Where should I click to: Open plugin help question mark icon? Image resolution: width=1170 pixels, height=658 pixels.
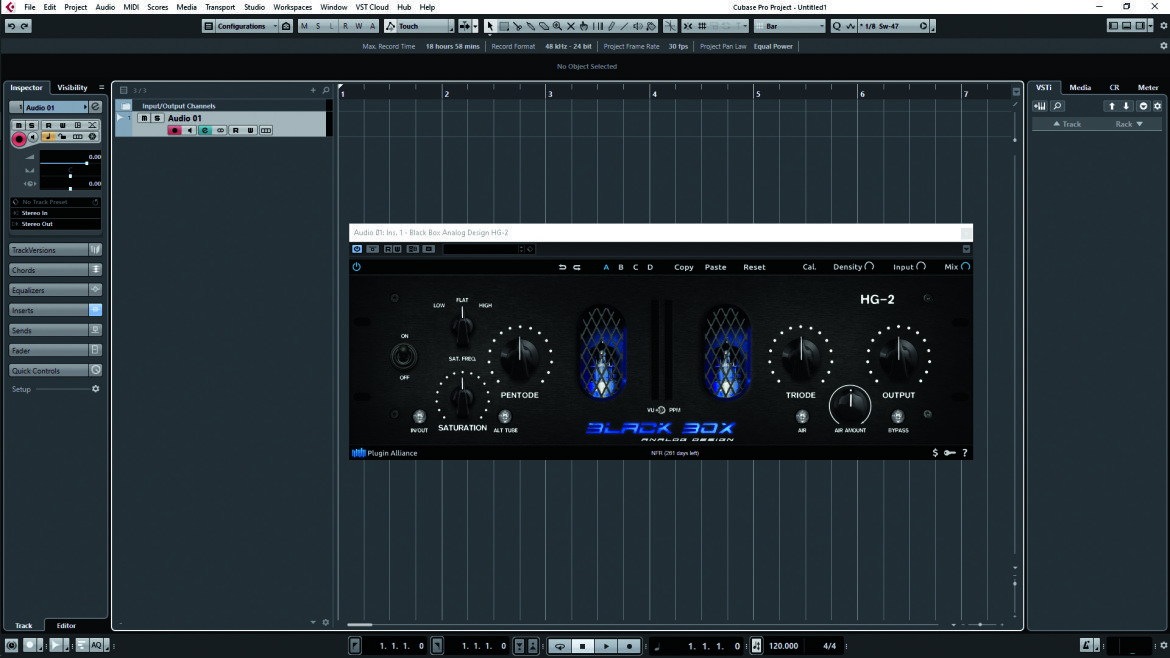pyautogui.click(x=965, y=453)
